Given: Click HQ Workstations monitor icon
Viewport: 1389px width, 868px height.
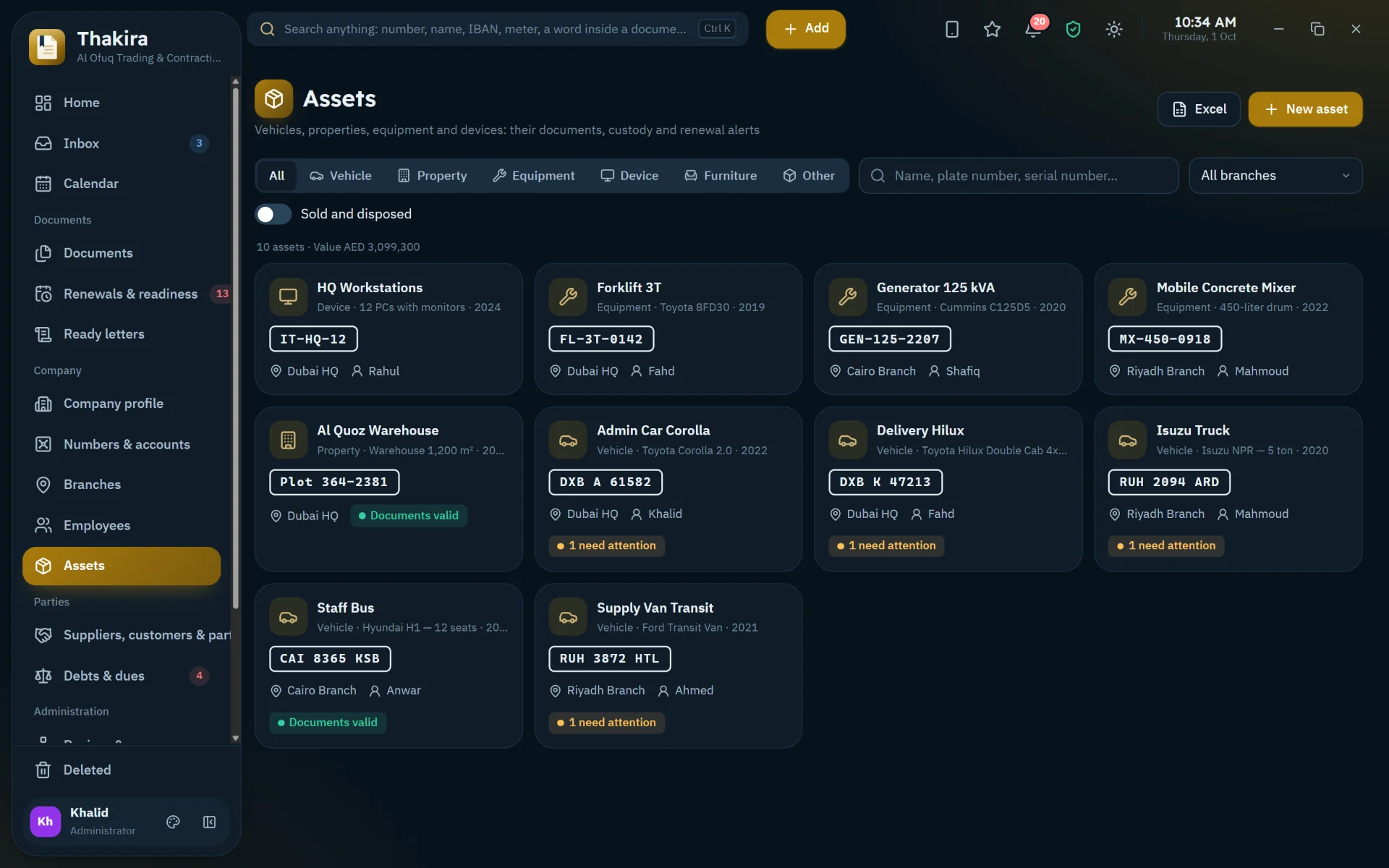Looking at the screenshot, I should tap(288, 297).
